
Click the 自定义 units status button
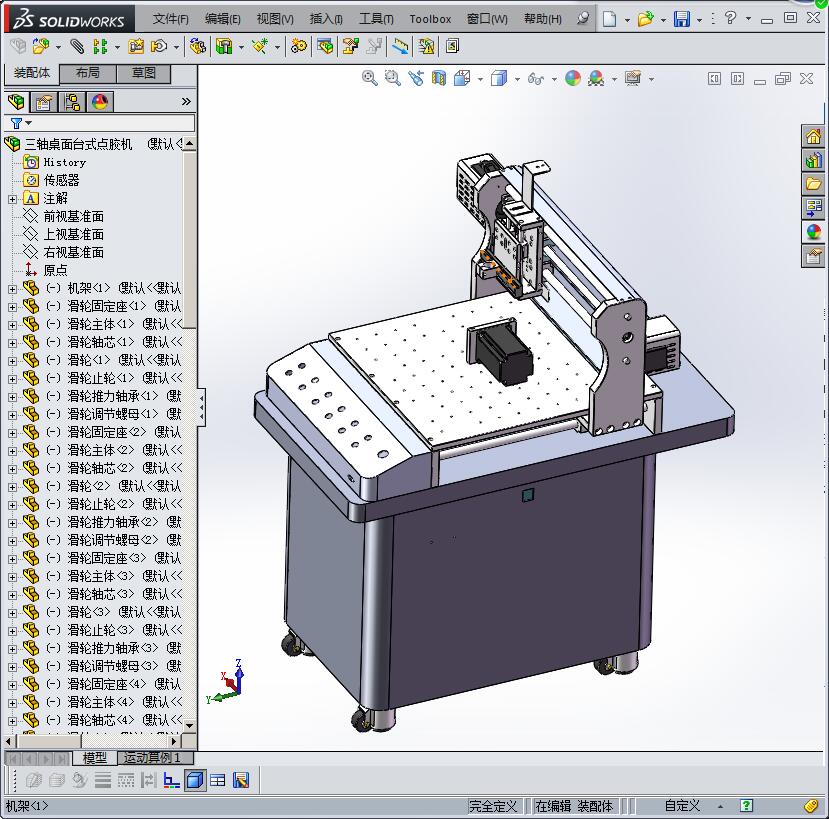point(682,806)
